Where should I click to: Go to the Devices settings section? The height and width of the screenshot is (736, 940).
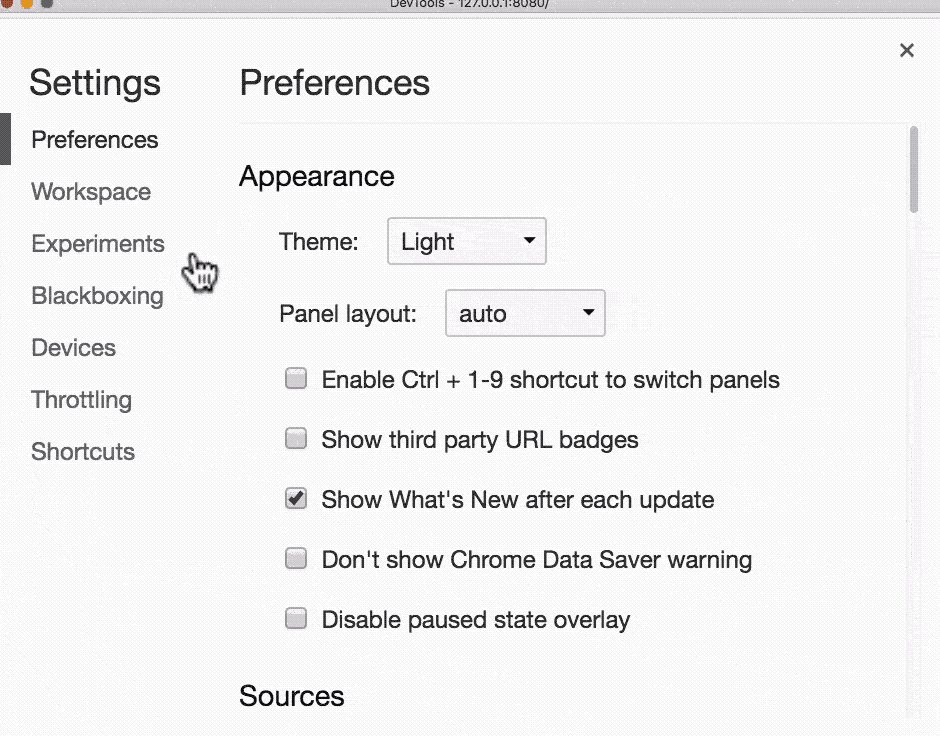coord(73,348)
